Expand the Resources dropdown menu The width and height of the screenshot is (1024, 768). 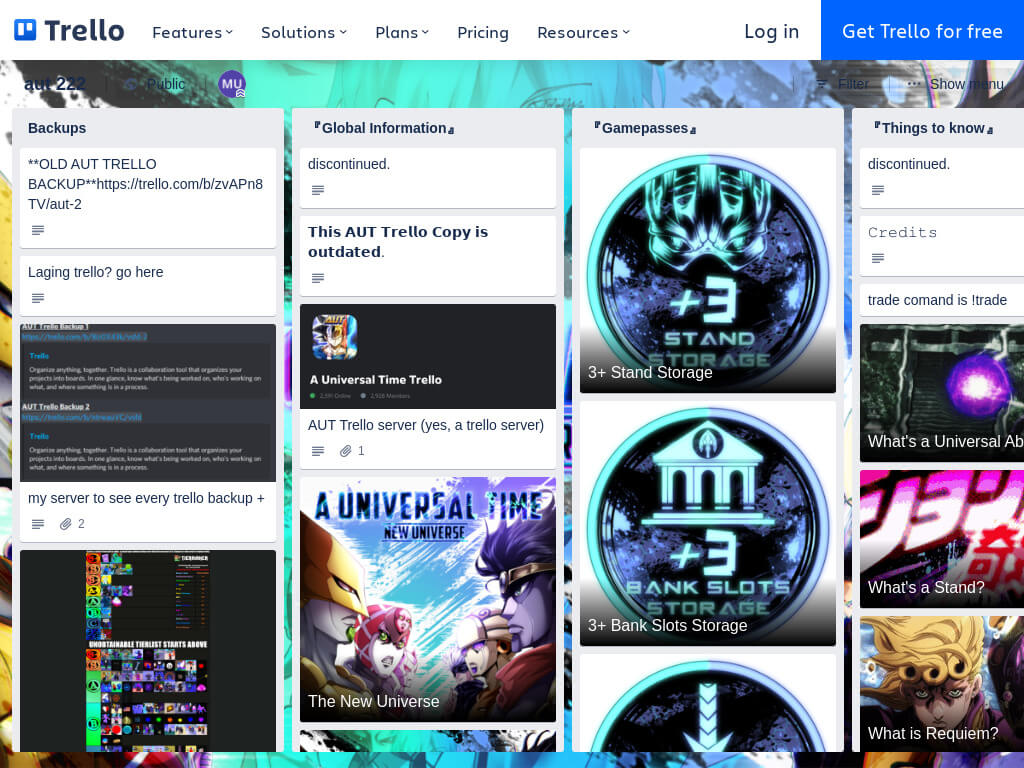coord(583,32)
